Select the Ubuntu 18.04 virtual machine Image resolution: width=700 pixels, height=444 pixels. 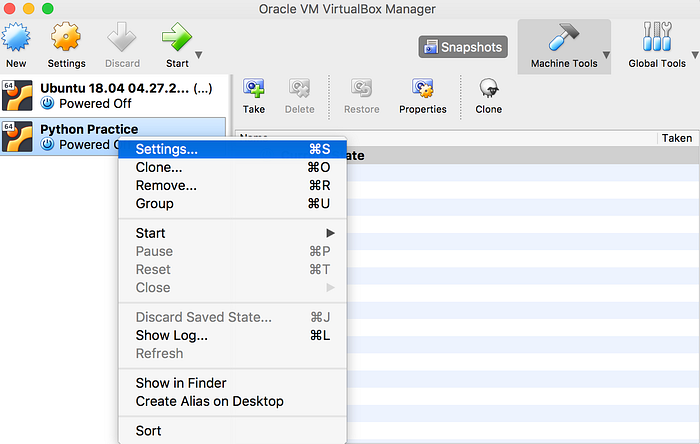click(114, 95)
